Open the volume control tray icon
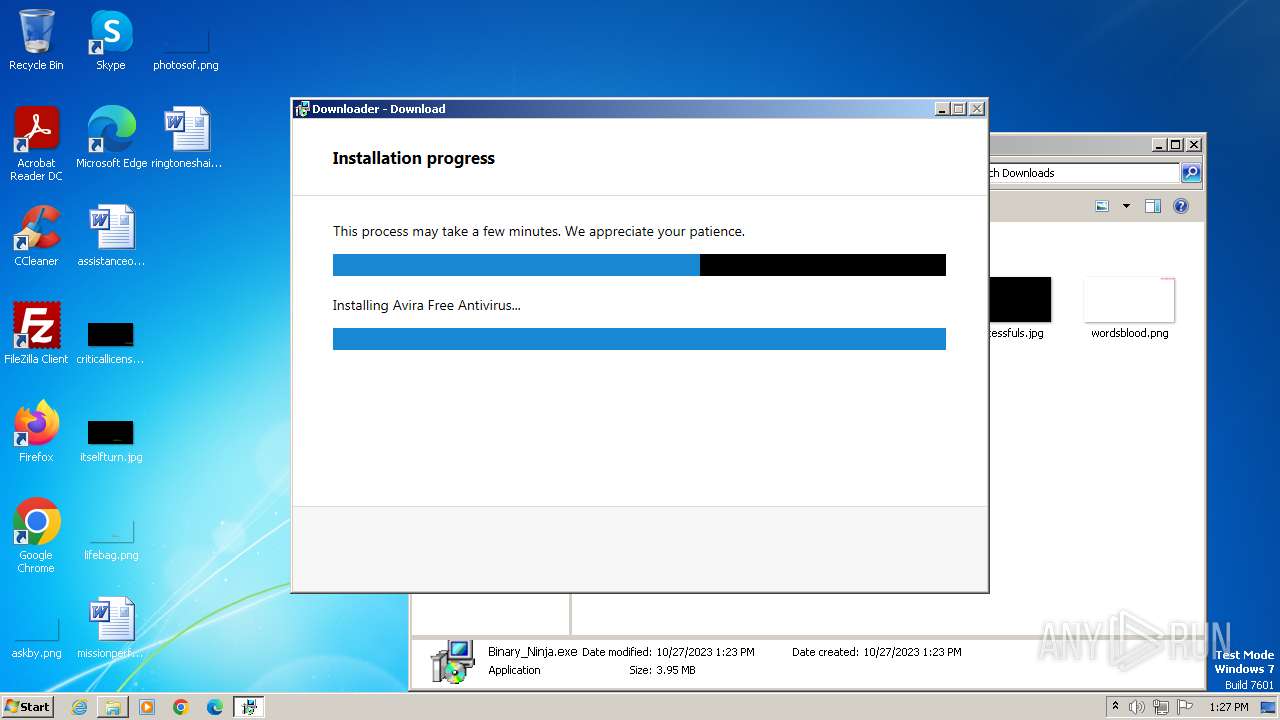The image size is (1280, 720). point(1137,707)
